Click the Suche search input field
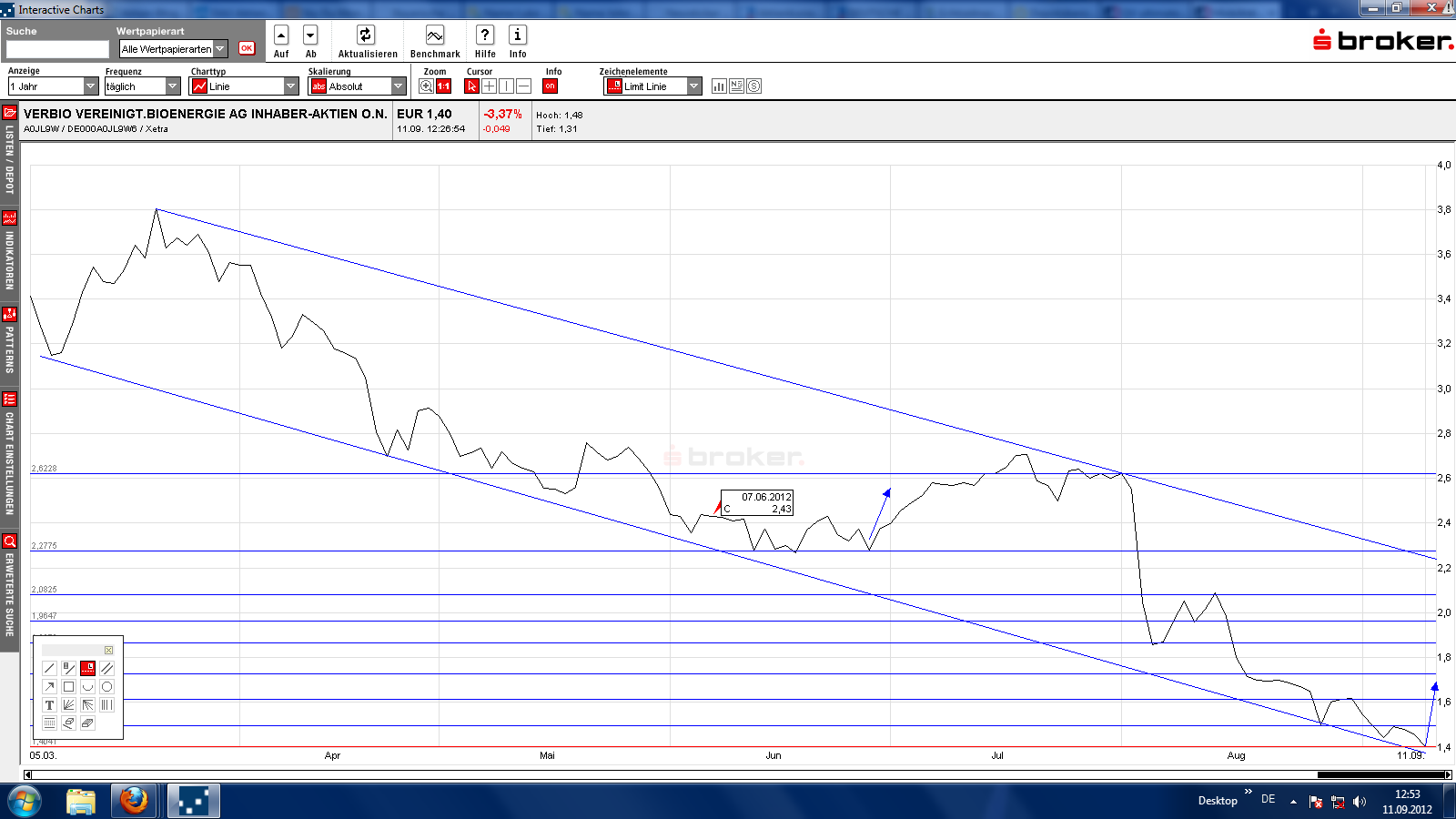Screen dimensions: 1456x819 click(57, 49)
